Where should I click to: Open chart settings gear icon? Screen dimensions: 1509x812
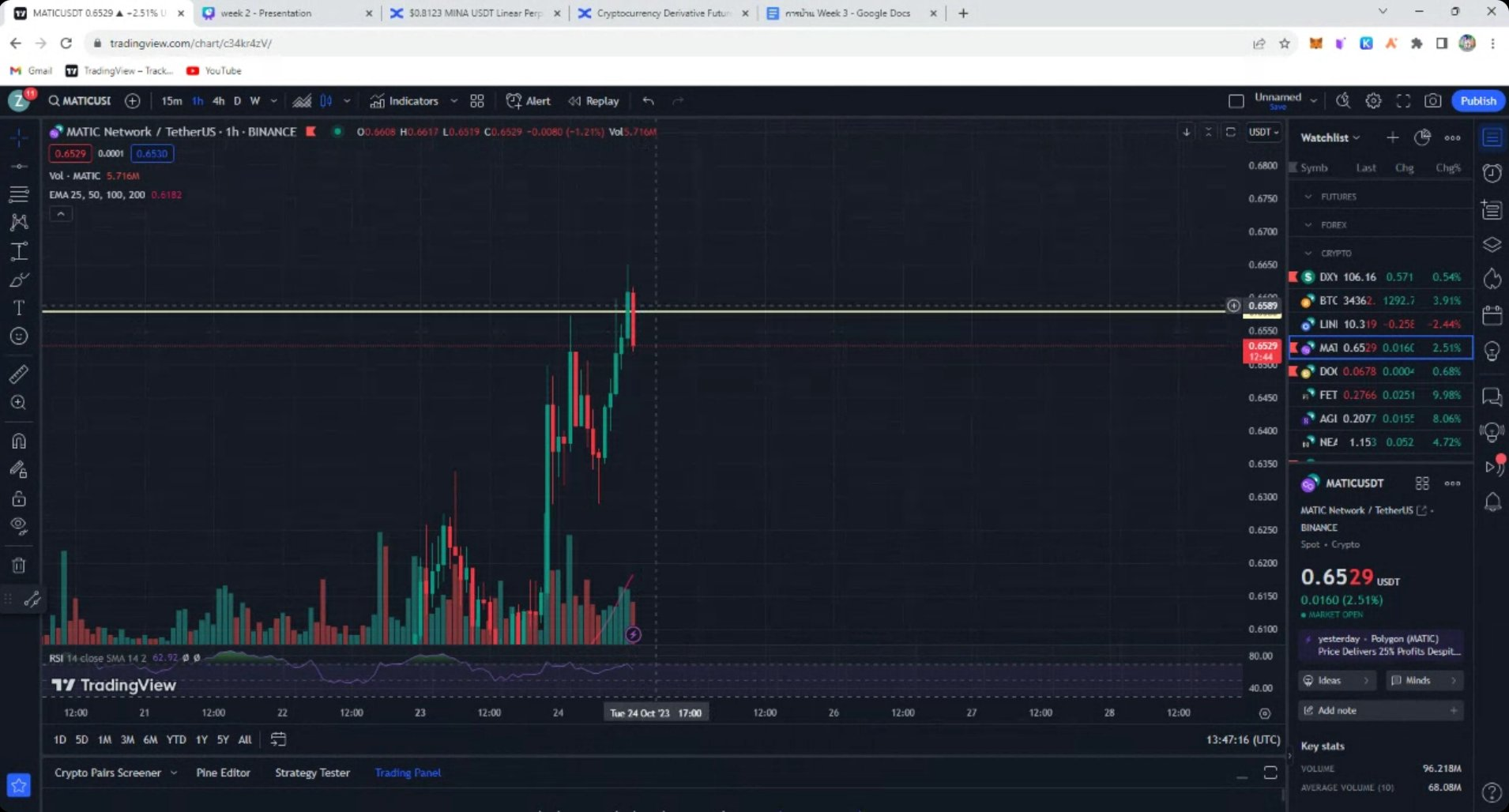pos(1373,101)
